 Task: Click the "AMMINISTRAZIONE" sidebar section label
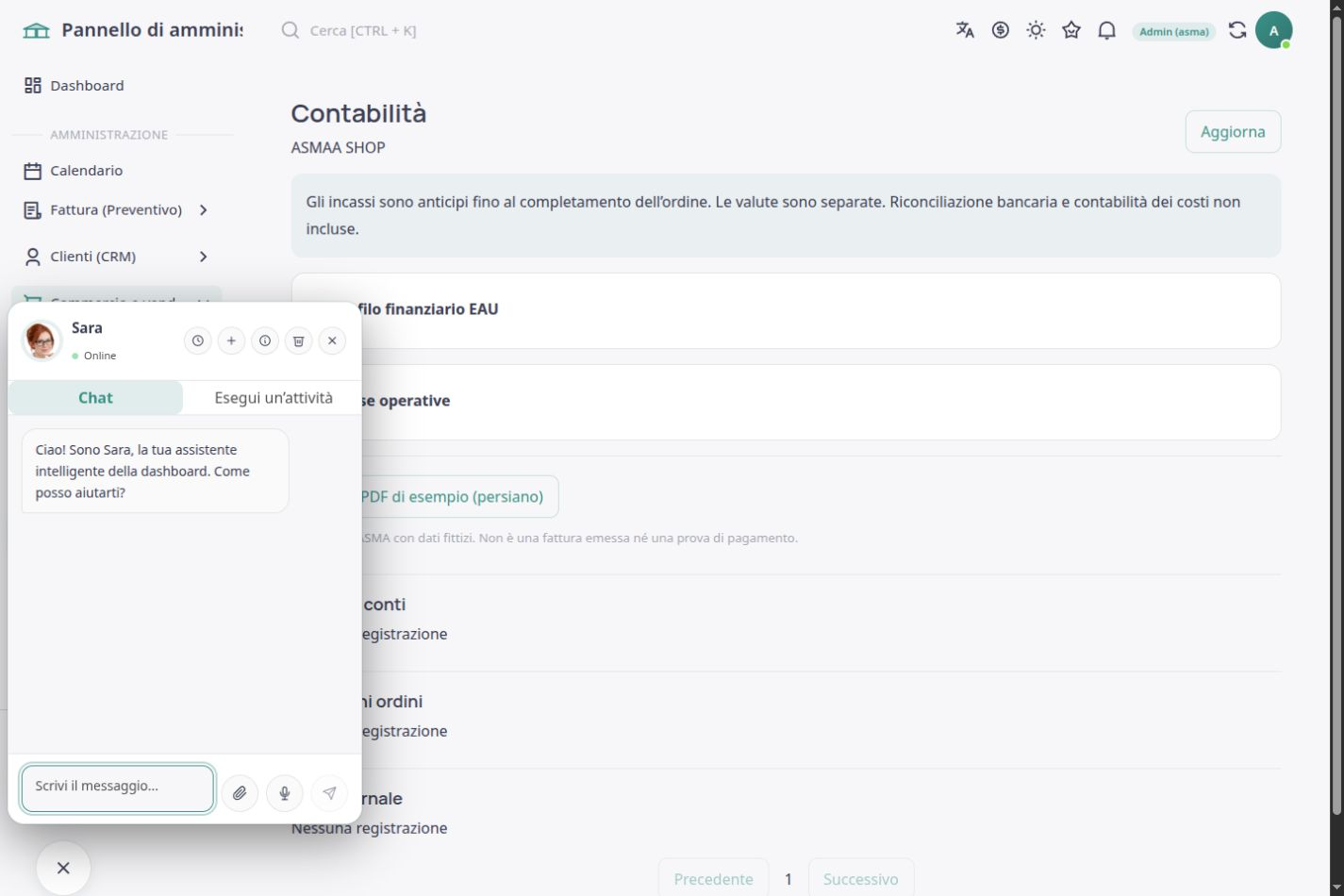click(109, 135)
